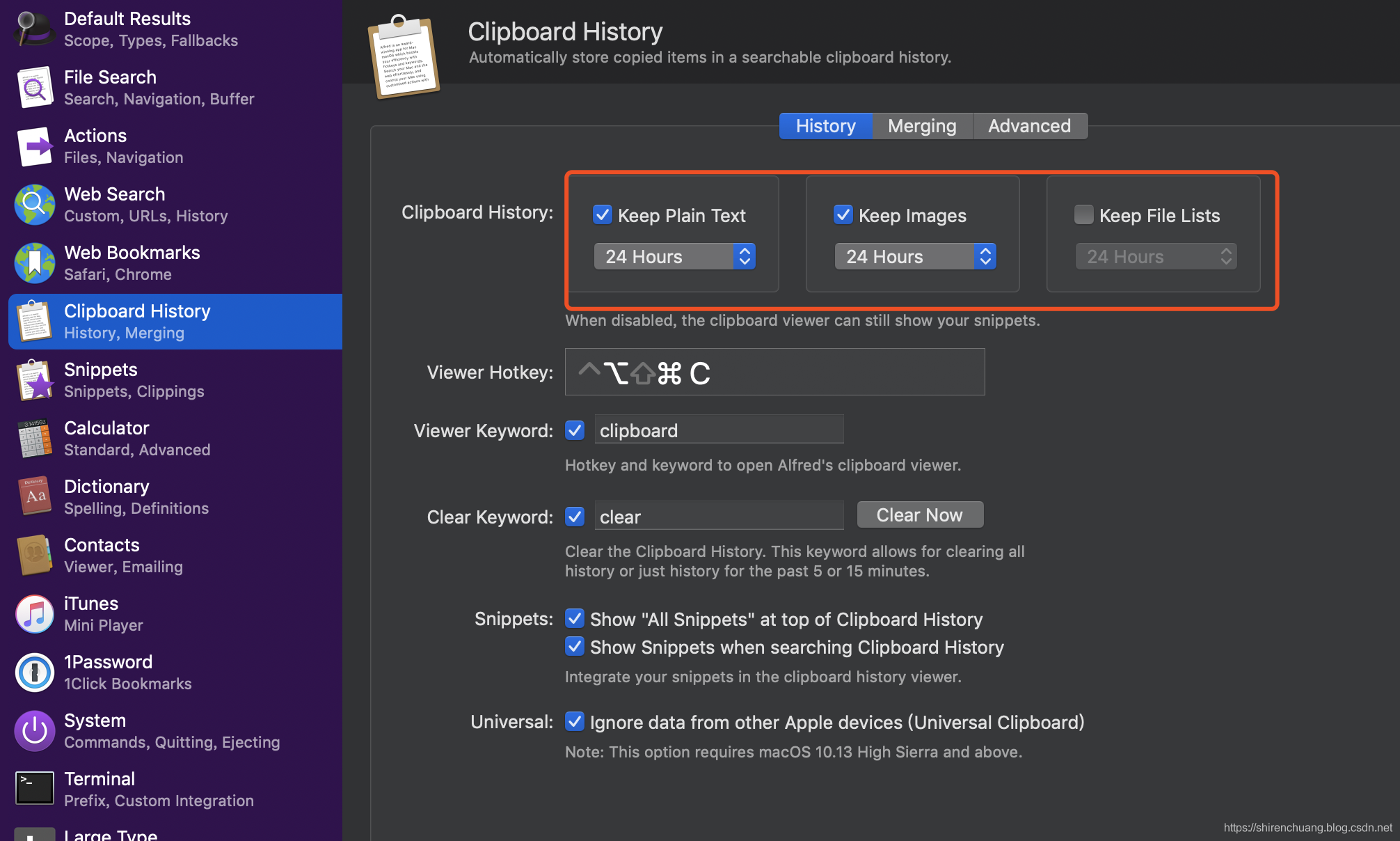The height and width of the screenshot is (841, 1400).
Task: Click the File Search magnifier icon
Action: point(34,88)
